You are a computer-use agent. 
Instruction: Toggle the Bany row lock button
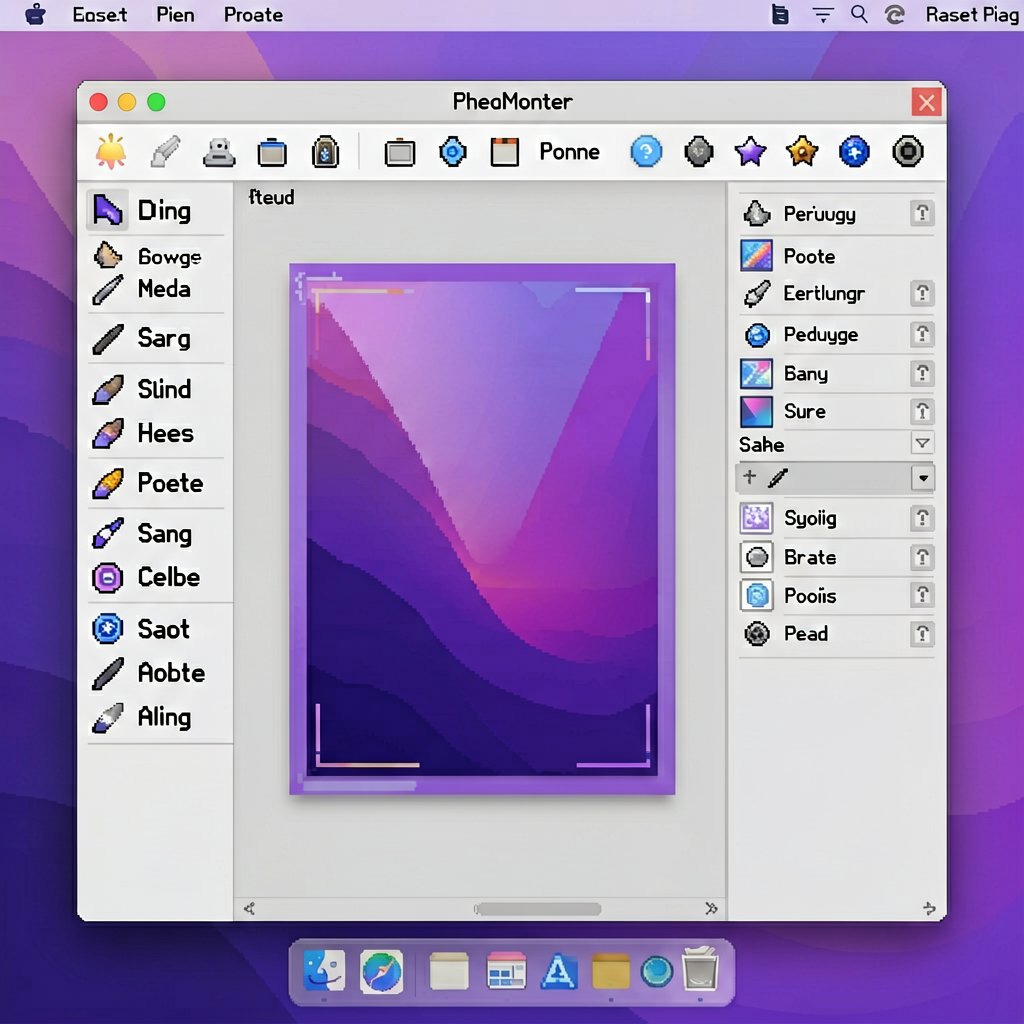(x=922, y=374)
